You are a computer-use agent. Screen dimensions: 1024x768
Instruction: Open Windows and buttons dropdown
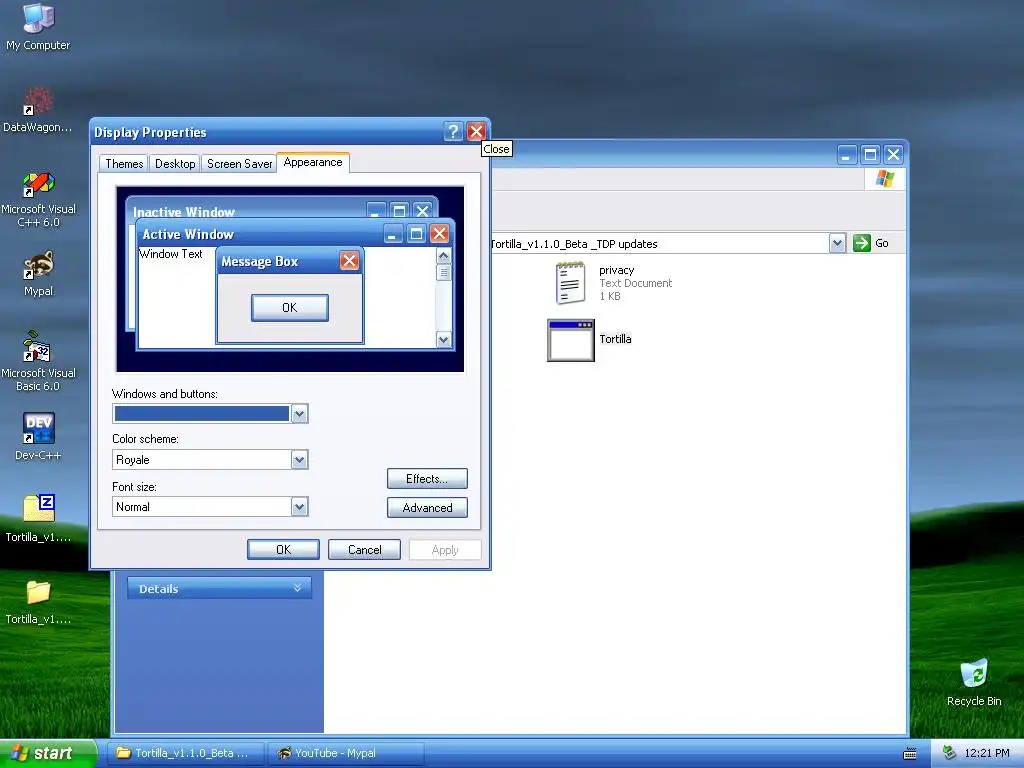299,413
